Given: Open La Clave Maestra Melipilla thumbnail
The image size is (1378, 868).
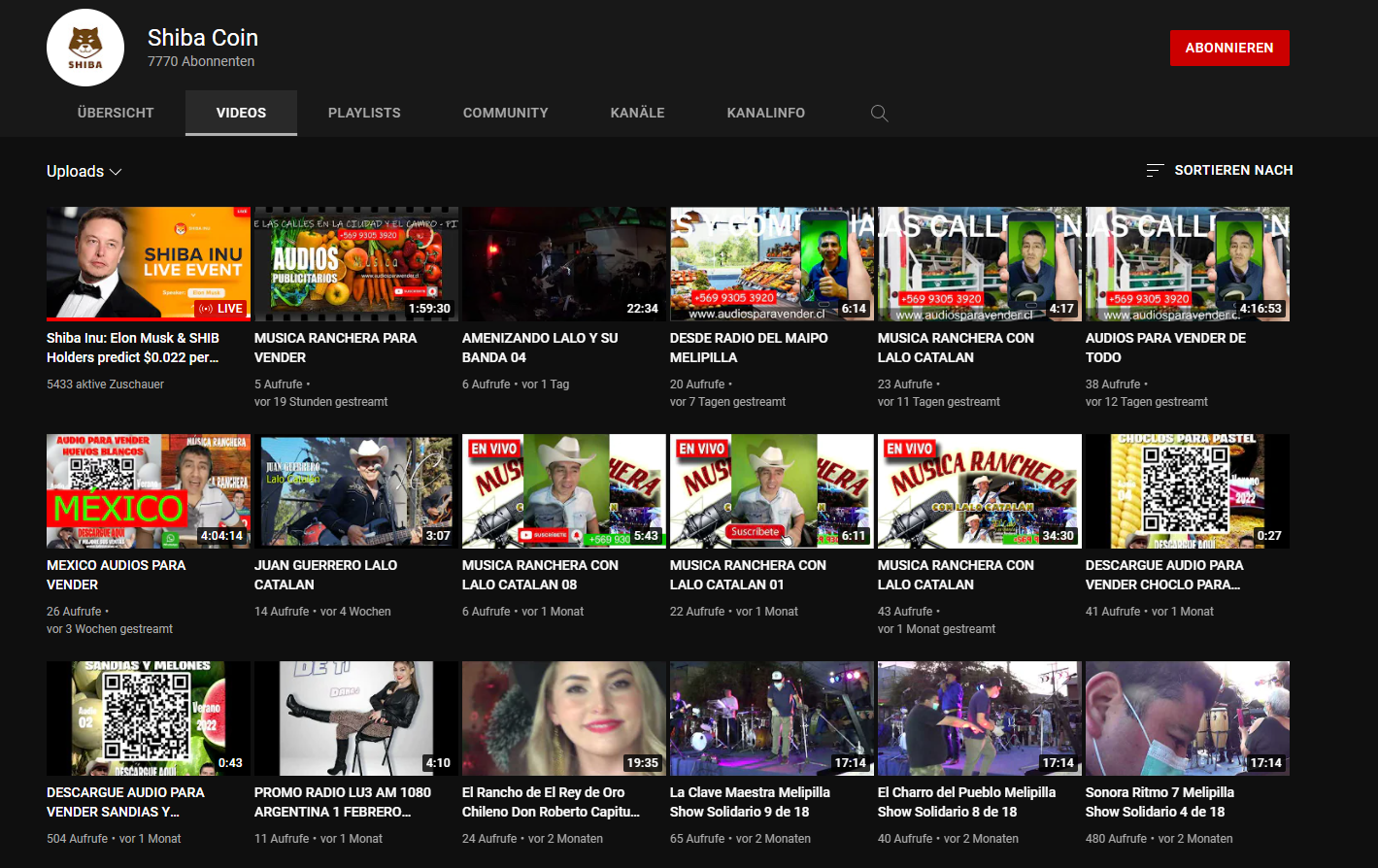Looking at the screenshot, I should (x=772, y=718).
